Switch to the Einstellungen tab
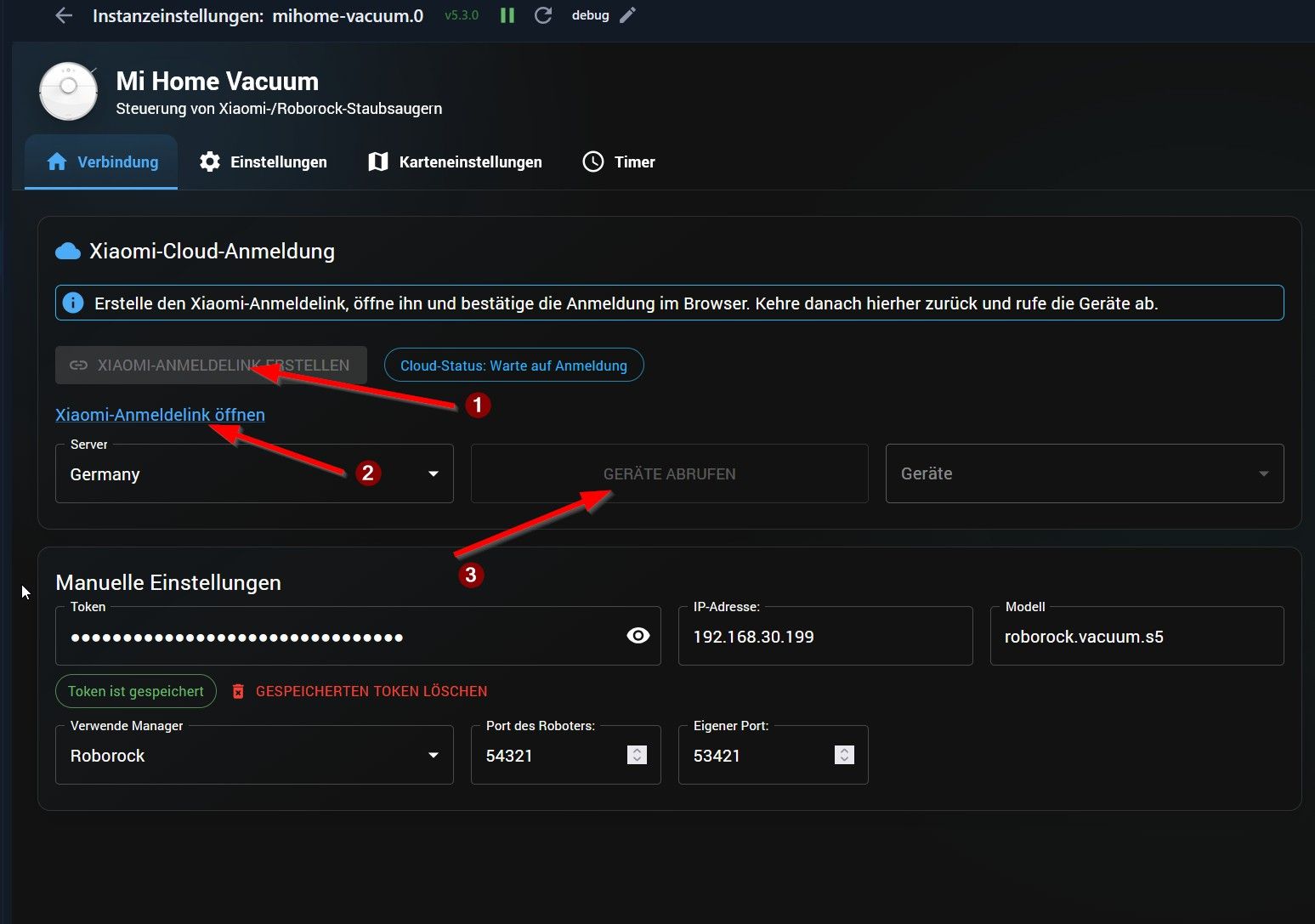 (263, 162)
